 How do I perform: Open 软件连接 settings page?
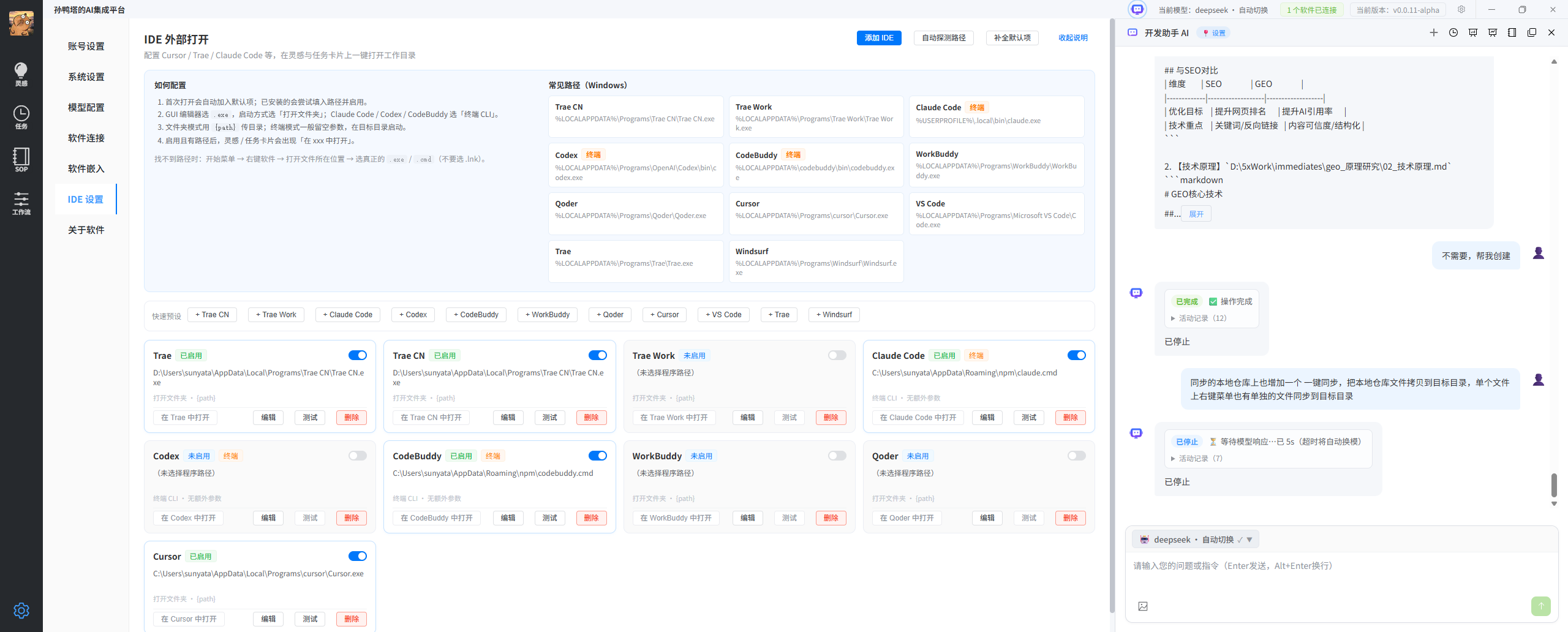click(86, 138)
